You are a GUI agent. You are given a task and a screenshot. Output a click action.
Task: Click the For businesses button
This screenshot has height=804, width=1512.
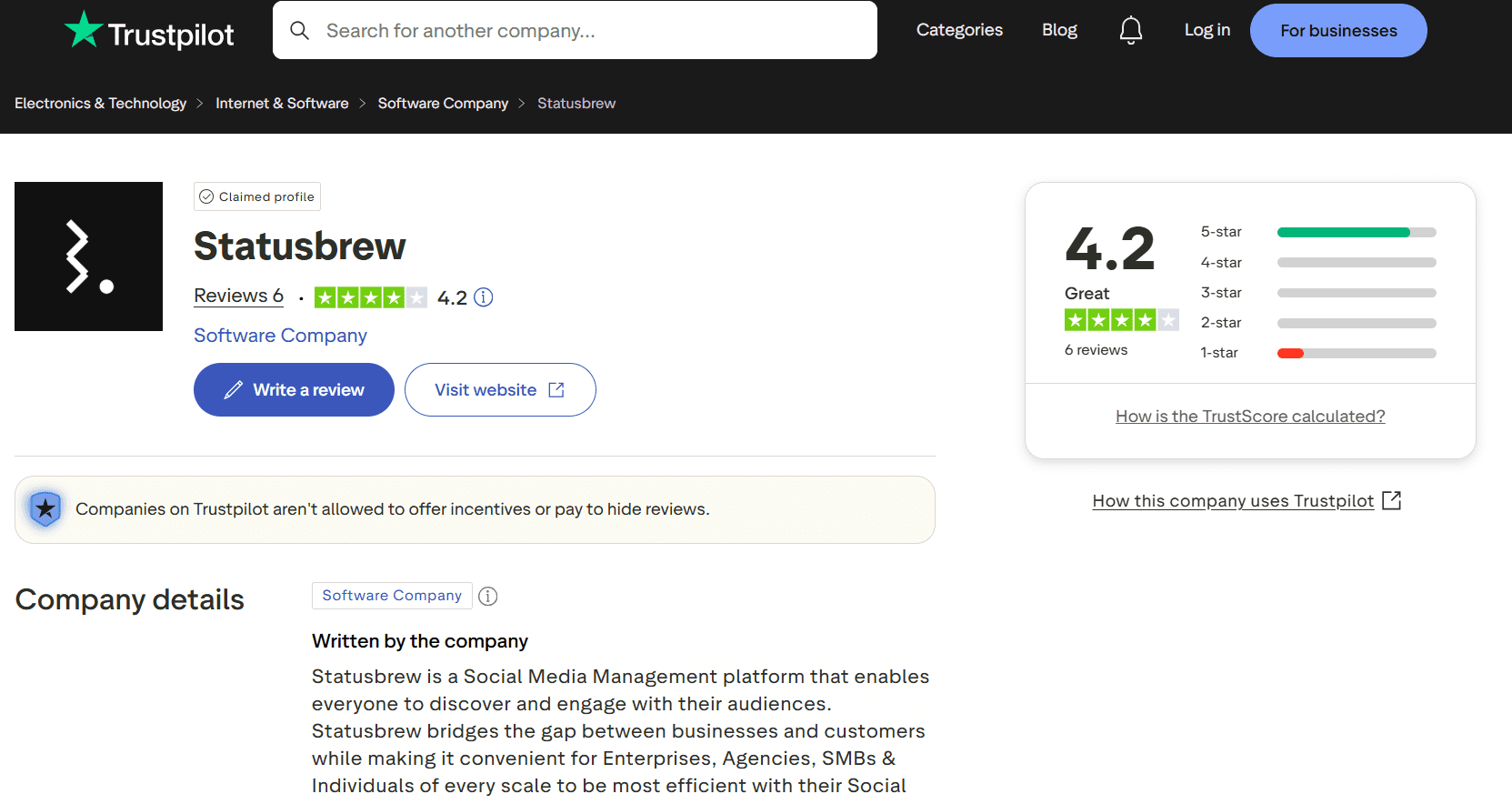(x=1338, y=30)
